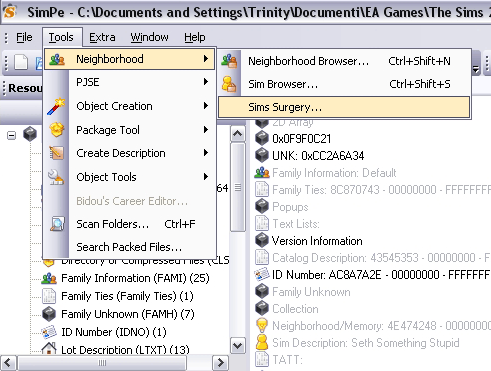Open the PJSE submenu
The image size is (491, 371).
(x=129, y=82)
